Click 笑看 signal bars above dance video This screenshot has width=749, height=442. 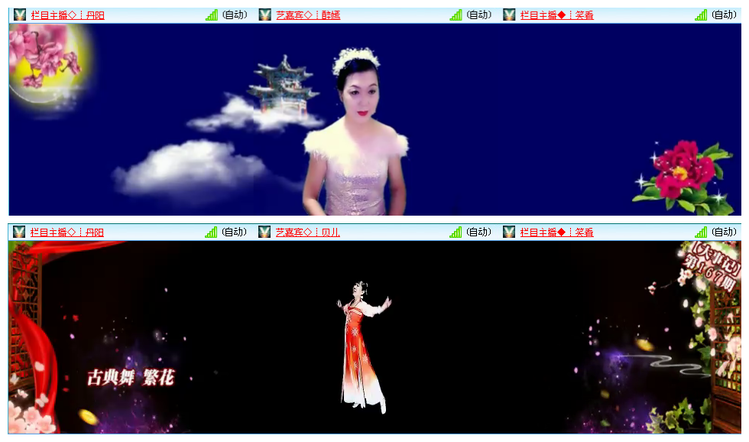point(701,232)
